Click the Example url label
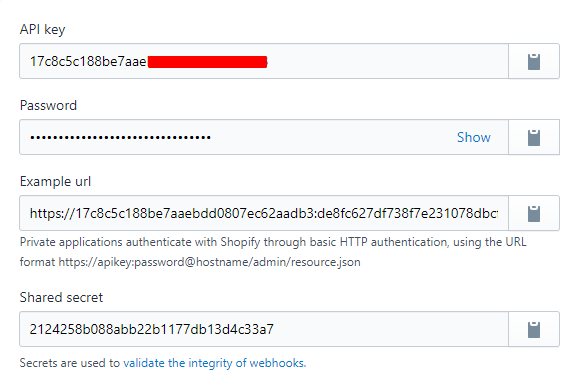Image resolution: width=574 pixels, height=390 pixels. click(x=55, y=182)
